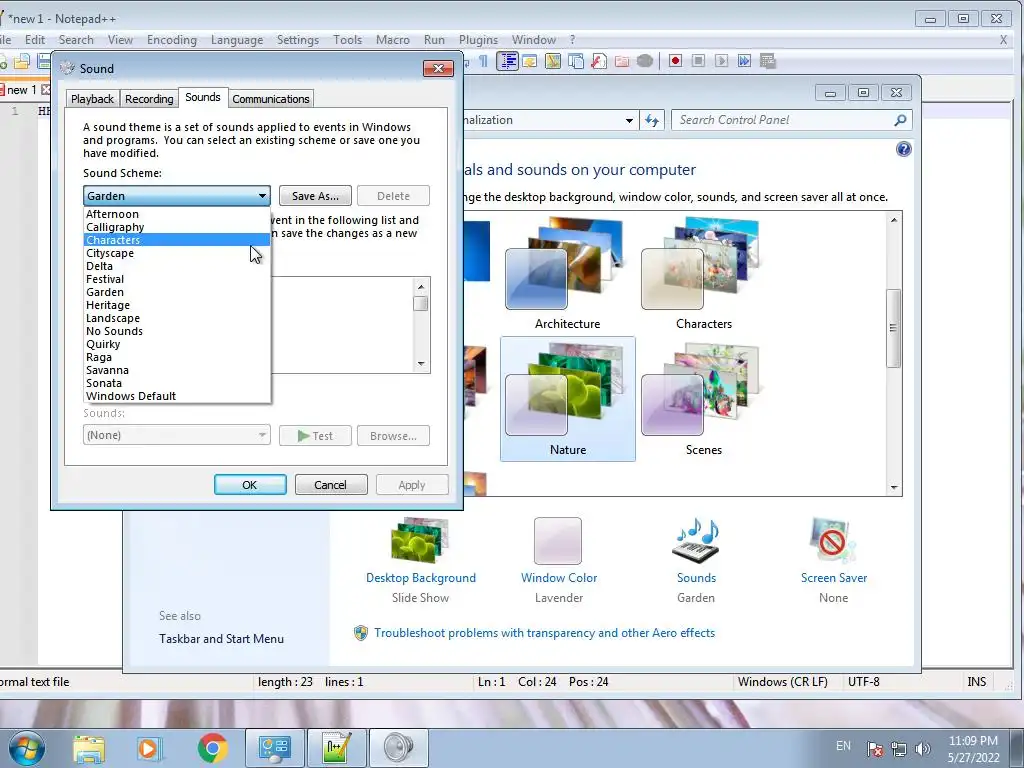Confirm the Sound dialog with OK
Screen dimensions: 1024x768
(x=250, y=485)
